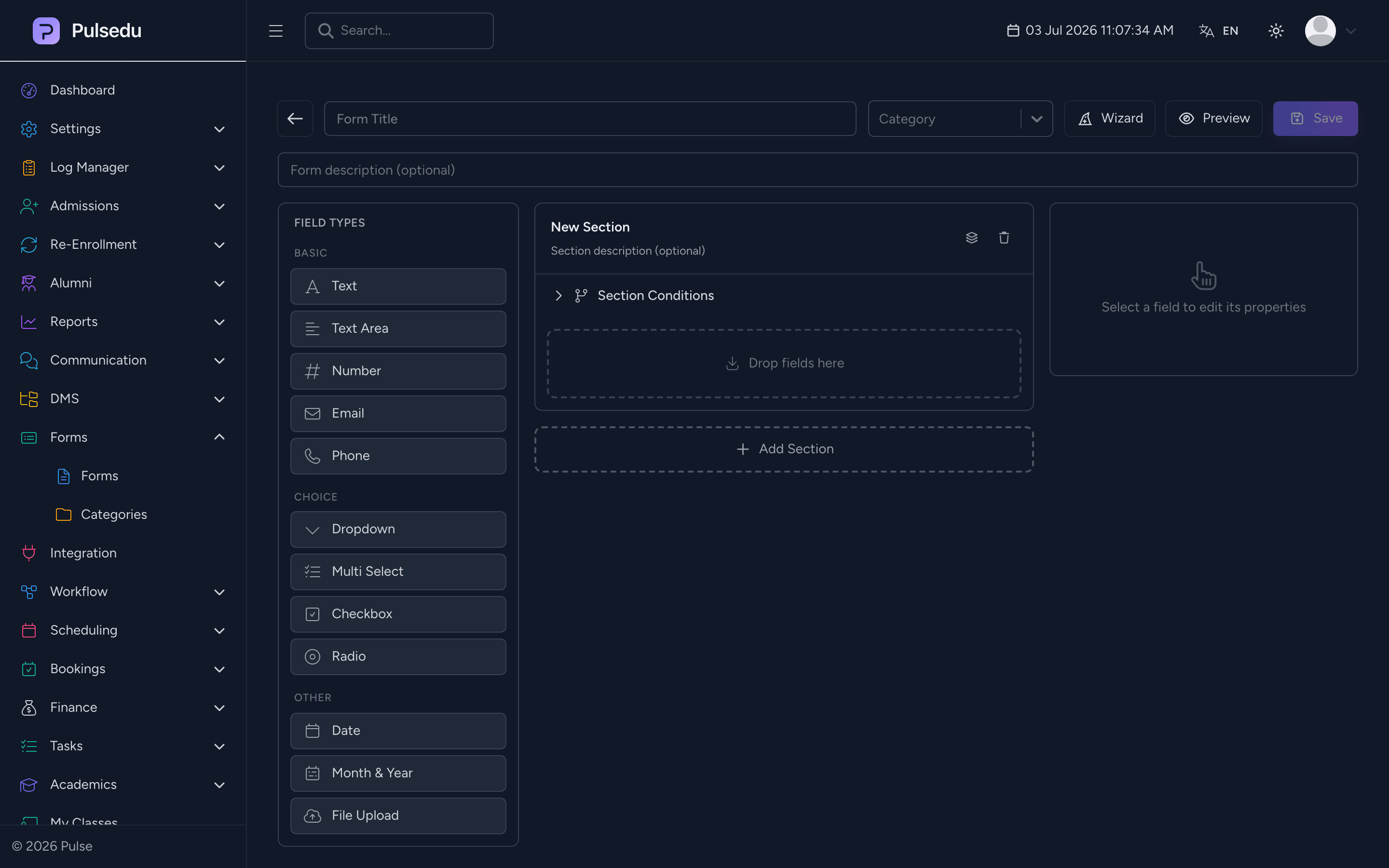The height and width of the screenshot is (868, 1389).
Task: Select the Radio field type
Action: coord(398,657)
